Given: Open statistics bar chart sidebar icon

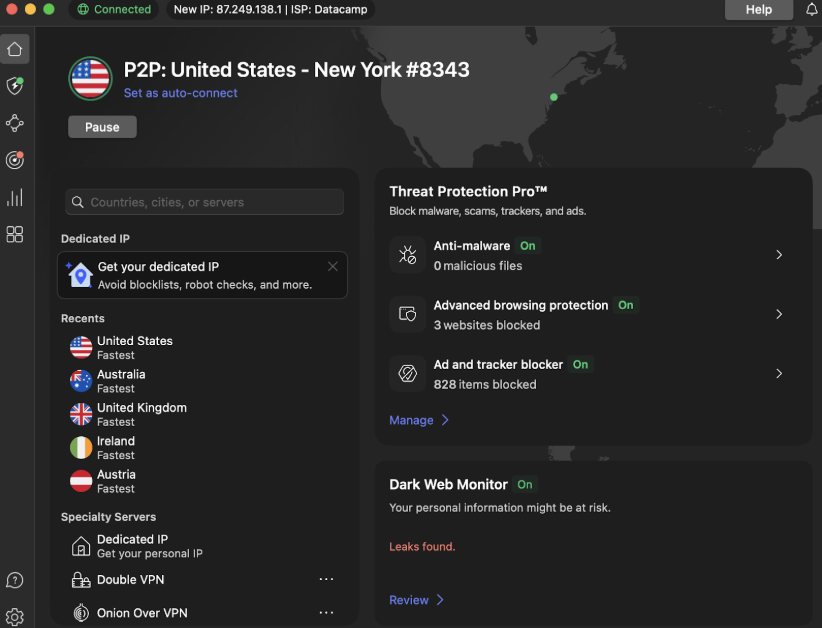Looking at the screenshot, I should coord(15,198).
